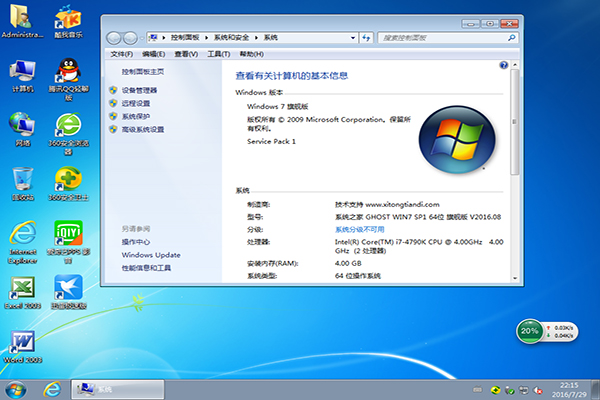Click the Back navigation arrow
Viewport: 600px width, 400px height.
tap(114, 38)
